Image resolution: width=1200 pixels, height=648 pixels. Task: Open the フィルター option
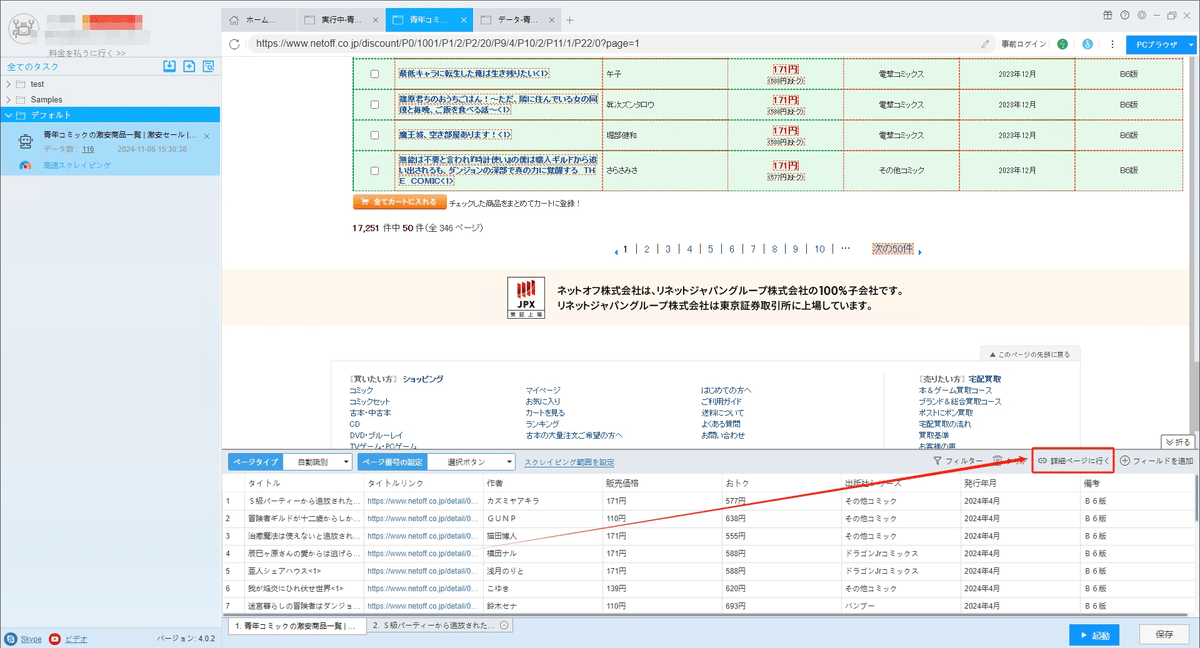(957, 461)
